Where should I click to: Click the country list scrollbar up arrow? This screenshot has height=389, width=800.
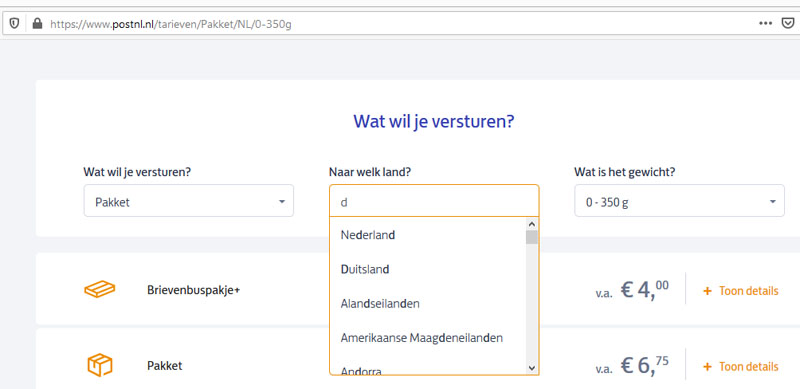pyautogui.click(x=532, y=224)
